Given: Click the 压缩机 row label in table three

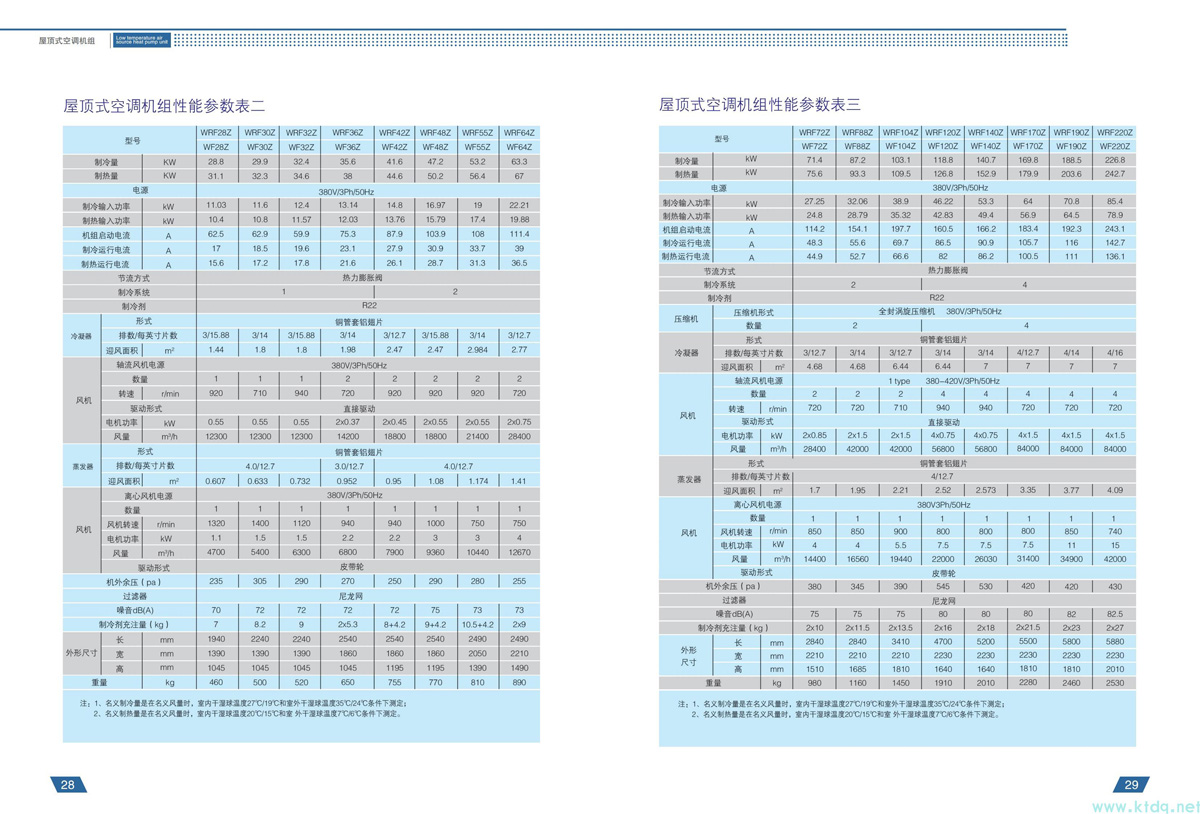Looking at the screenshot, I should (687, 319).
